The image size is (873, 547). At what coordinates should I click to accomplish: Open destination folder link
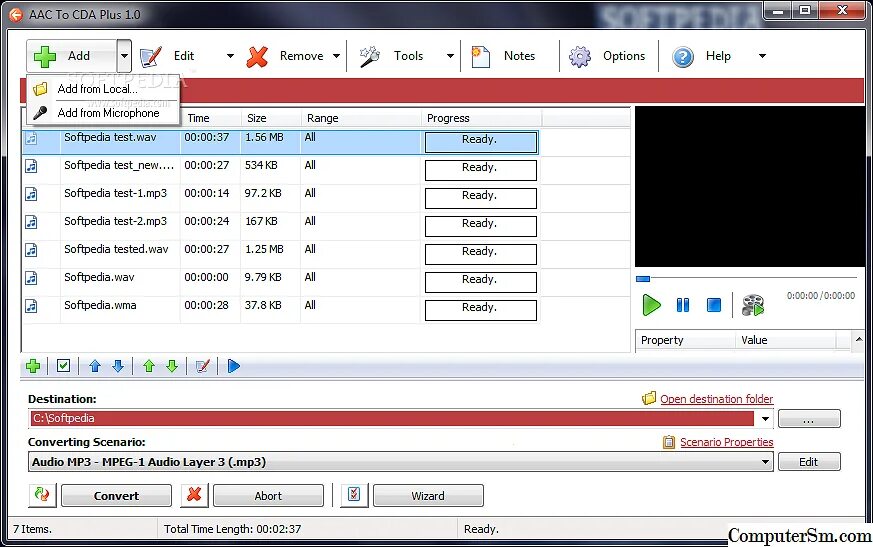coord(717,399)
